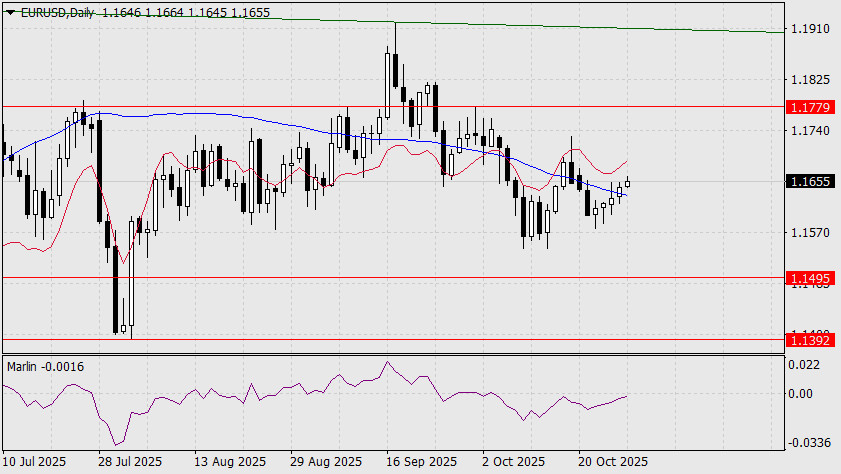Click the 1.1825 price scale value
The image size is (841, 474).
(810, 80)
